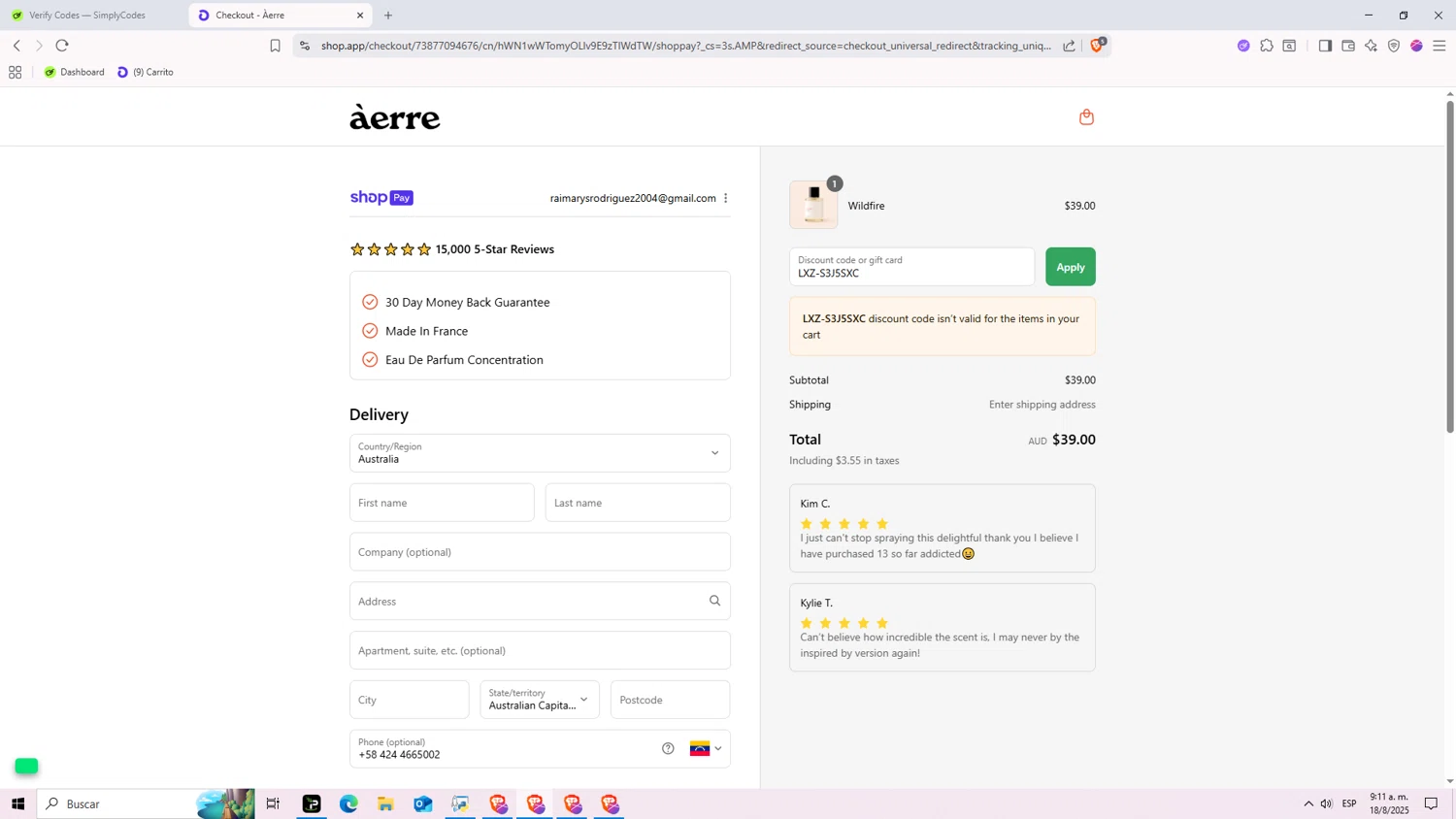Focus the discount code input field
Image resolution: width=1456 pixels, height=819 pixels.
pyautogui.click(x=911, y=267)
